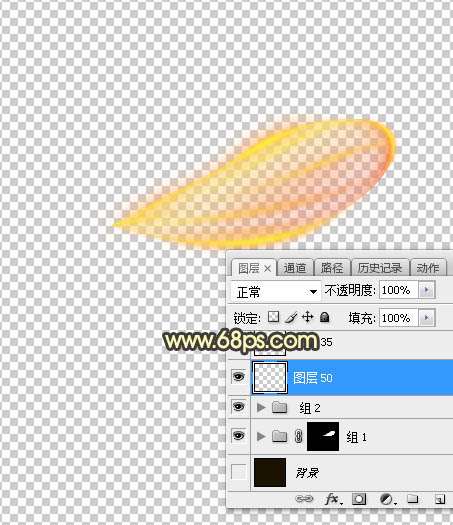Viewport: 453px width, 525px height.
Task: Create a new group folder icon
Action: [x=412, y=499]
